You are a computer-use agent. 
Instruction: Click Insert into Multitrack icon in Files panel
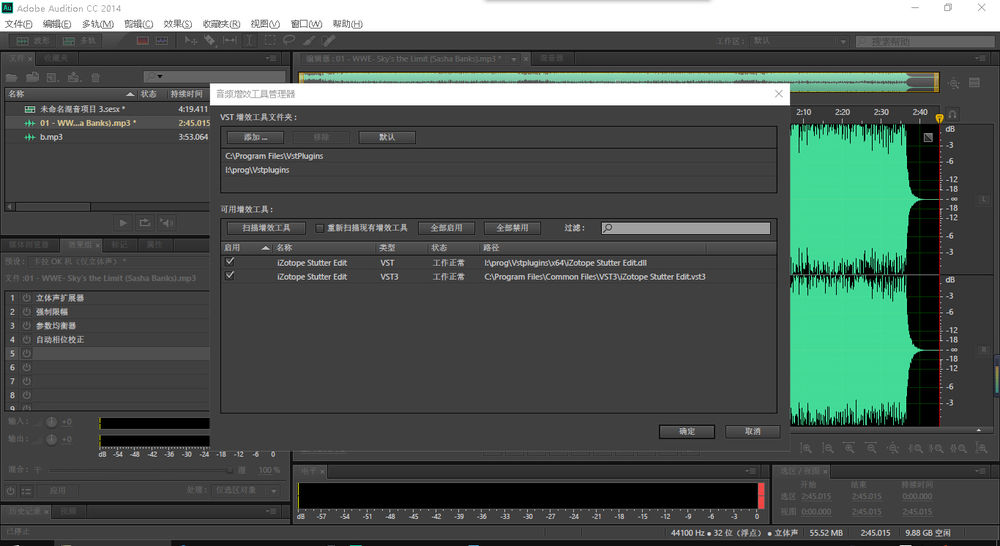point(74,77)
